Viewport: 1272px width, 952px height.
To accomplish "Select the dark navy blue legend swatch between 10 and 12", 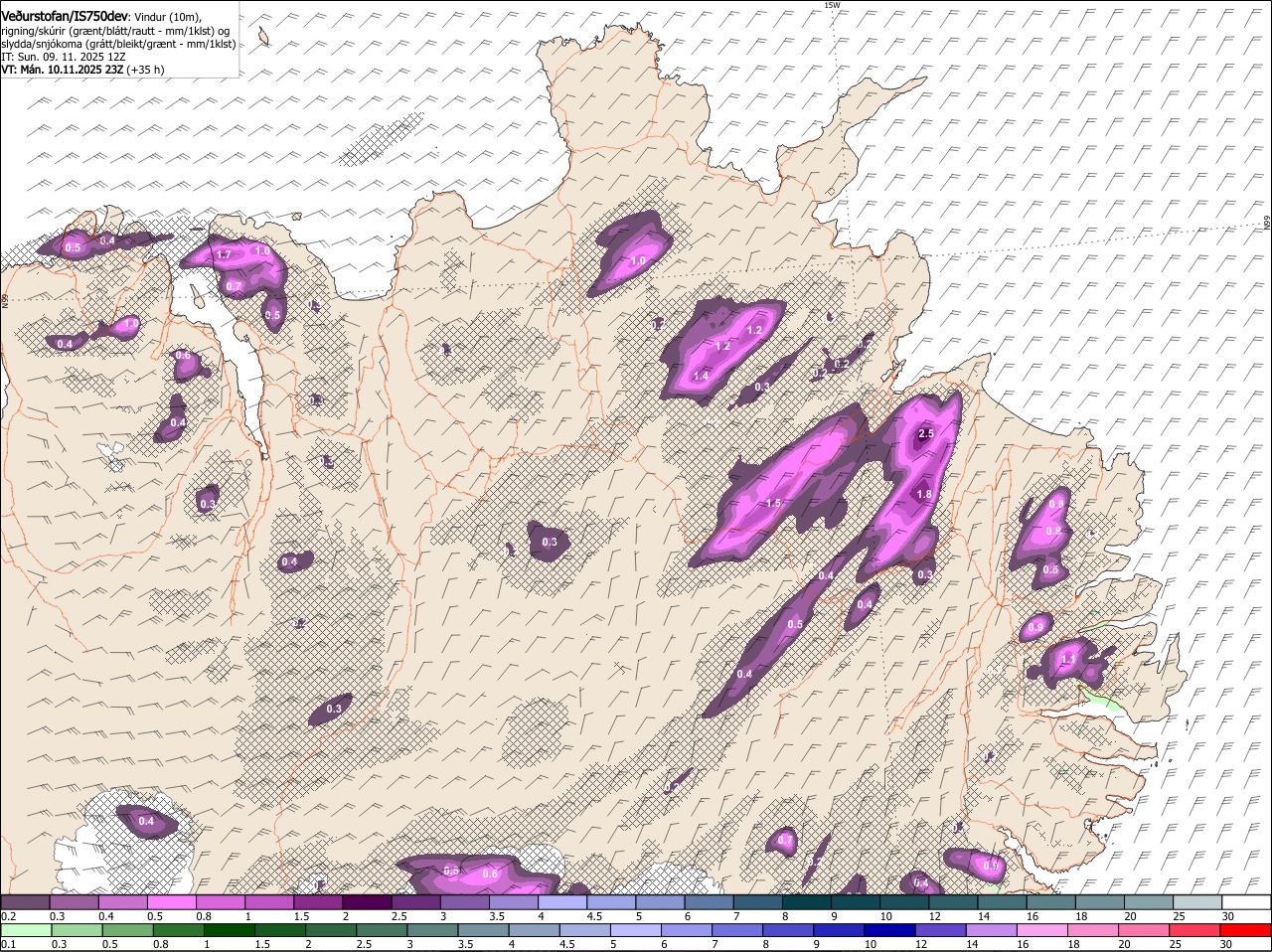I will 891,930.
